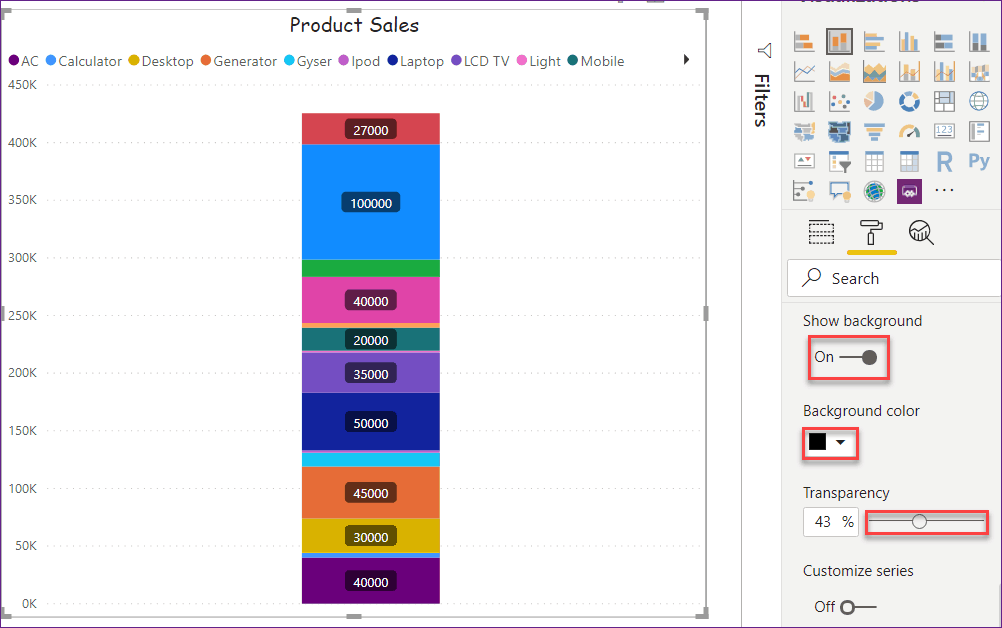Open the Analytics pane tab
Screen dimensions: 1002x628
tap(920, 232)
